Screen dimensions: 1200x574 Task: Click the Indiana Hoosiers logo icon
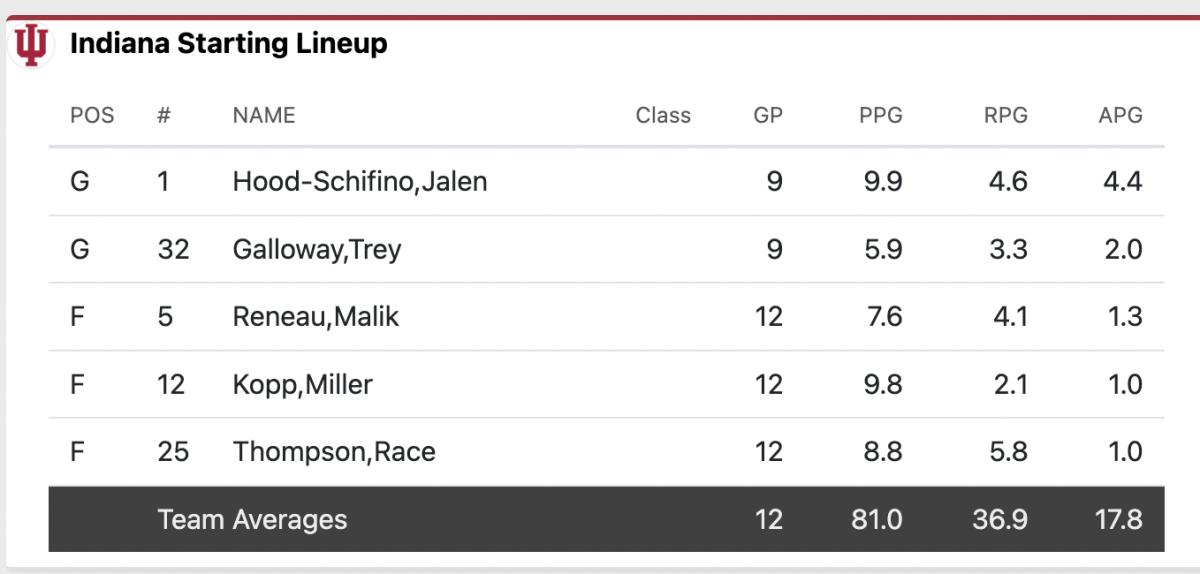31,46
